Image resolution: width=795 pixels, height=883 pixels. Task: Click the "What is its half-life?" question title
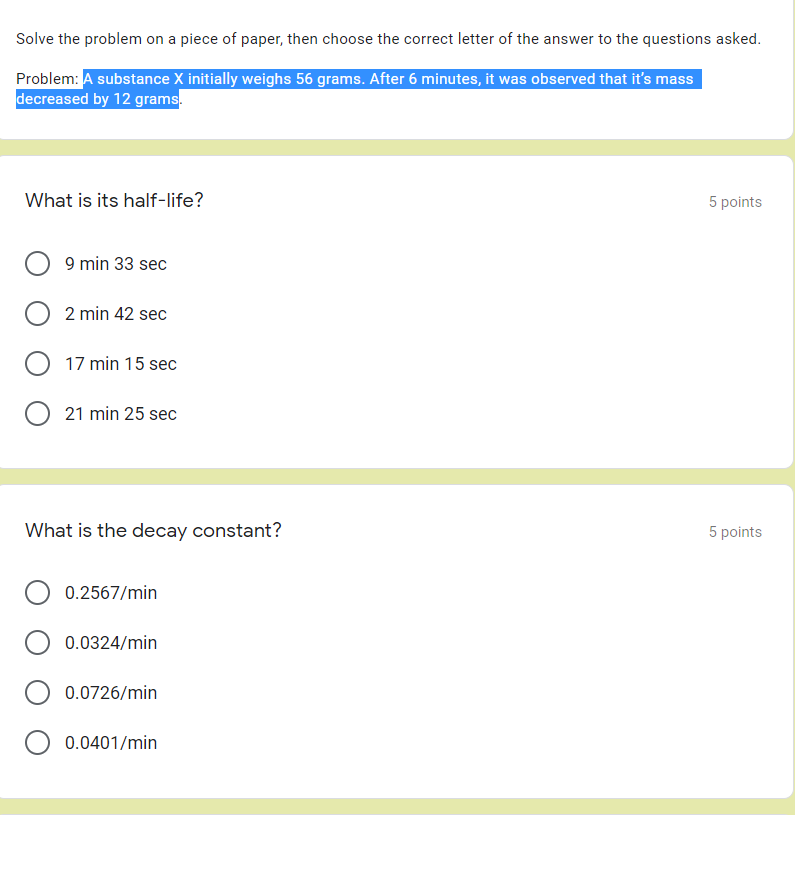(114, 200)
